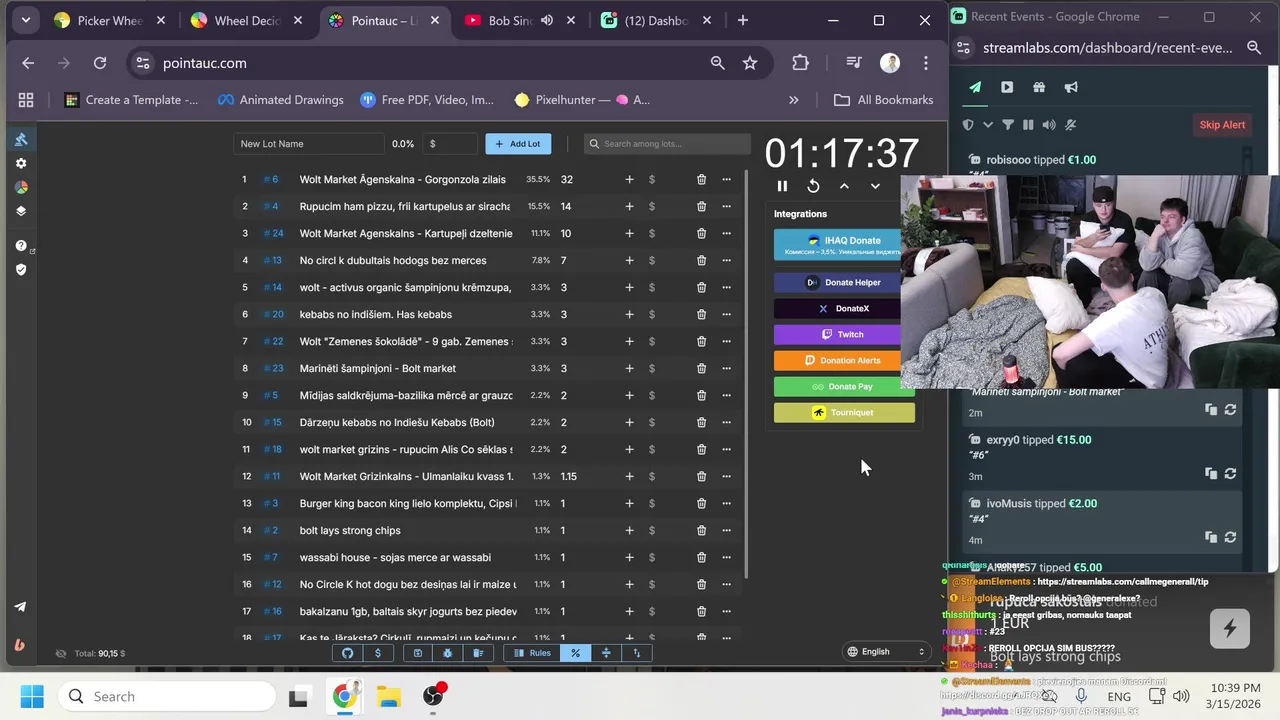Viewport: 1280px width, 720px height.
Task: Open the layers stack icon in sidebar
Action: (x=20, y=211)
